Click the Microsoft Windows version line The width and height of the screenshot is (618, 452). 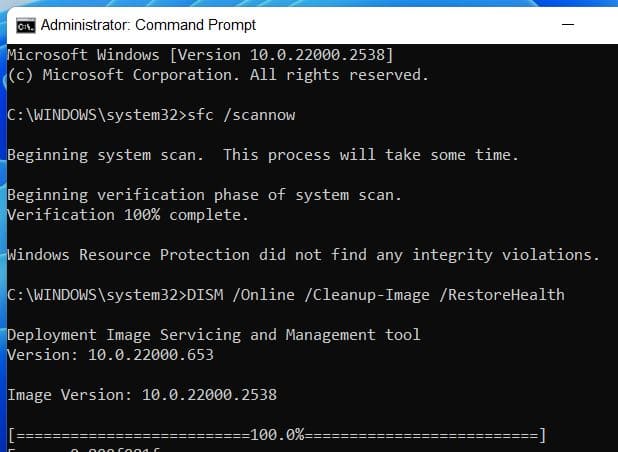pyautogui.click(x=200, y=55)
